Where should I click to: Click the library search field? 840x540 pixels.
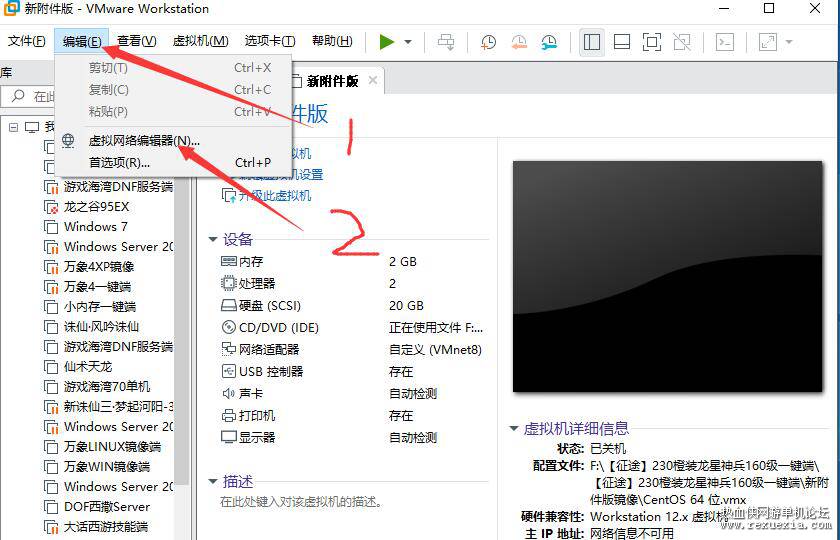29,96
